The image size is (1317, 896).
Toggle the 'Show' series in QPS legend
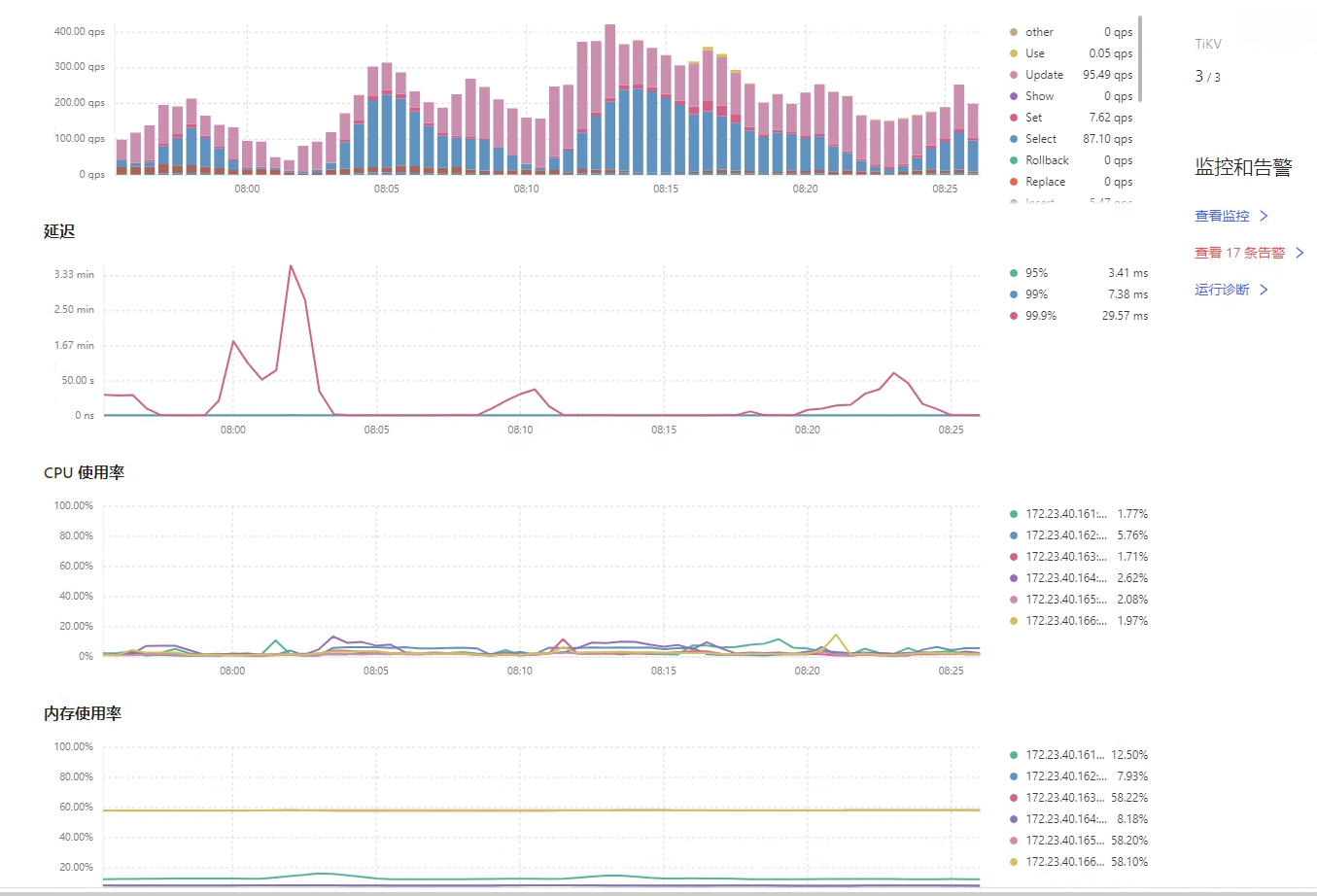1070,96
